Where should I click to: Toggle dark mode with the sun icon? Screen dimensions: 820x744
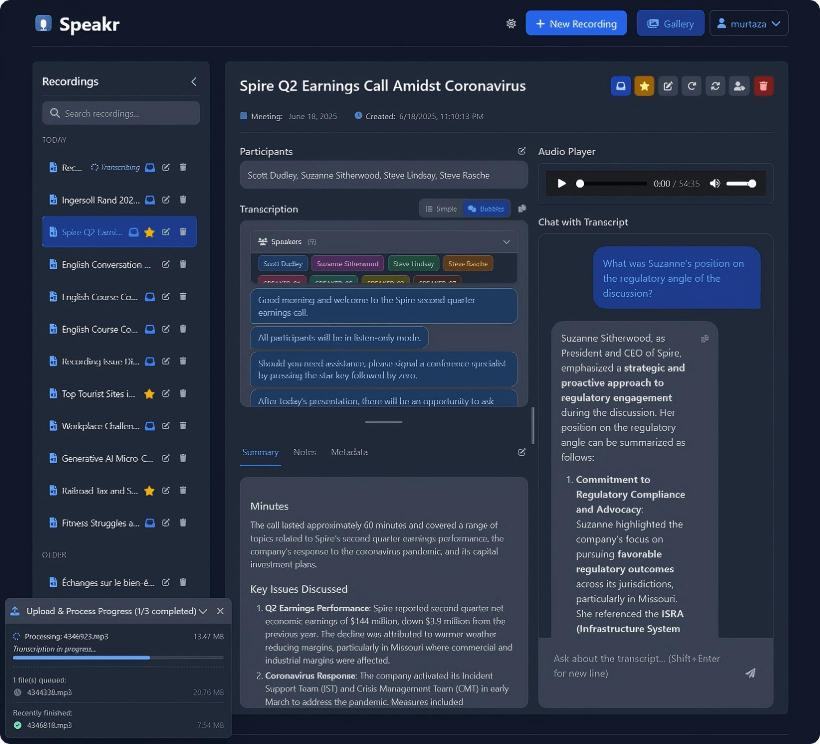512,23
